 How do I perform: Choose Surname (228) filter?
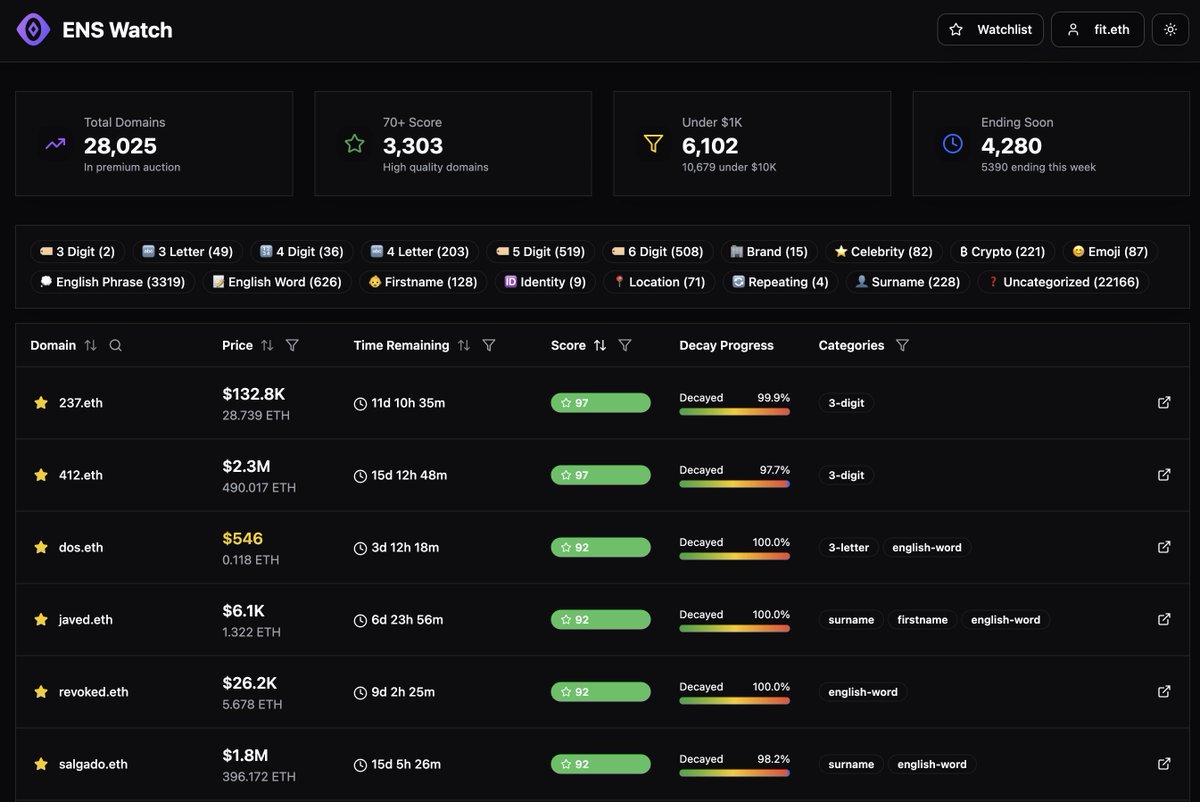point(908,282)
